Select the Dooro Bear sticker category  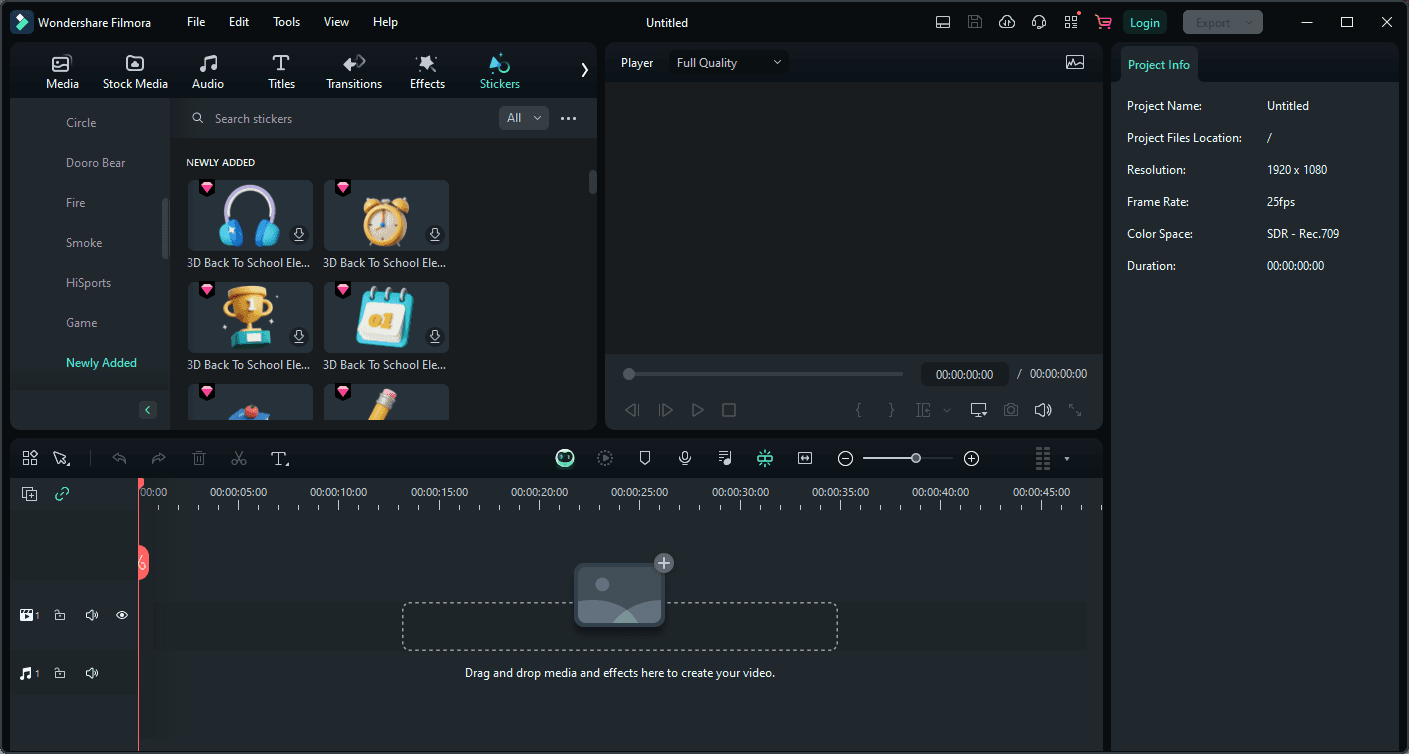(96, 163)
